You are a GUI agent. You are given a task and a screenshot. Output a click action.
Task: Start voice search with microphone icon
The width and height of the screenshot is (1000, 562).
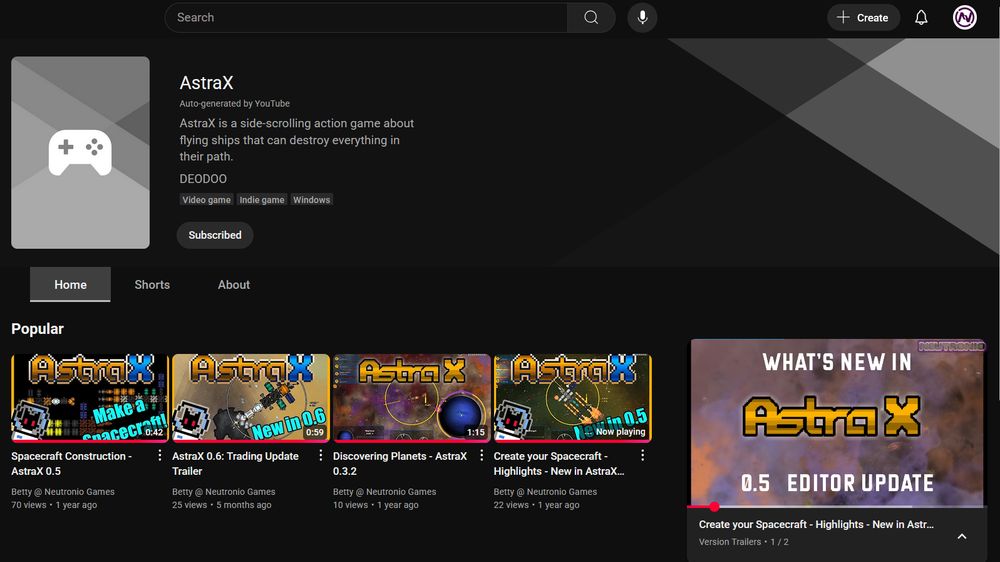(642, 17)
